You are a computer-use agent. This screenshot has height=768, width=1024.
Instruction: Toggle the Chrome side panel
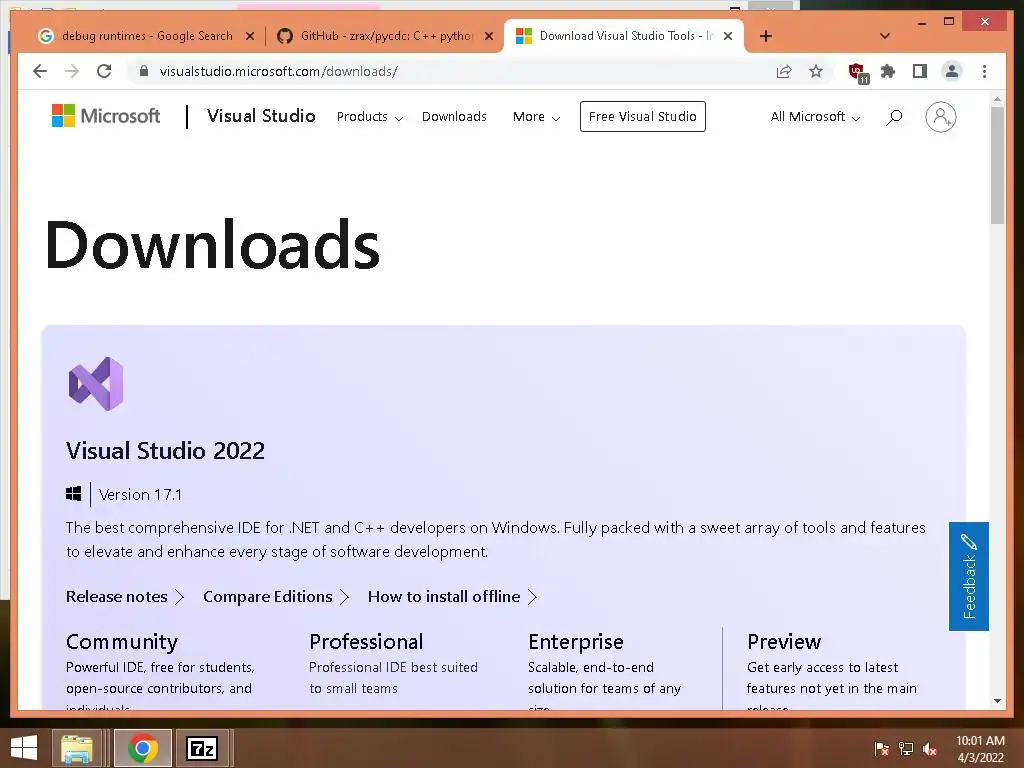coord(920,71)
